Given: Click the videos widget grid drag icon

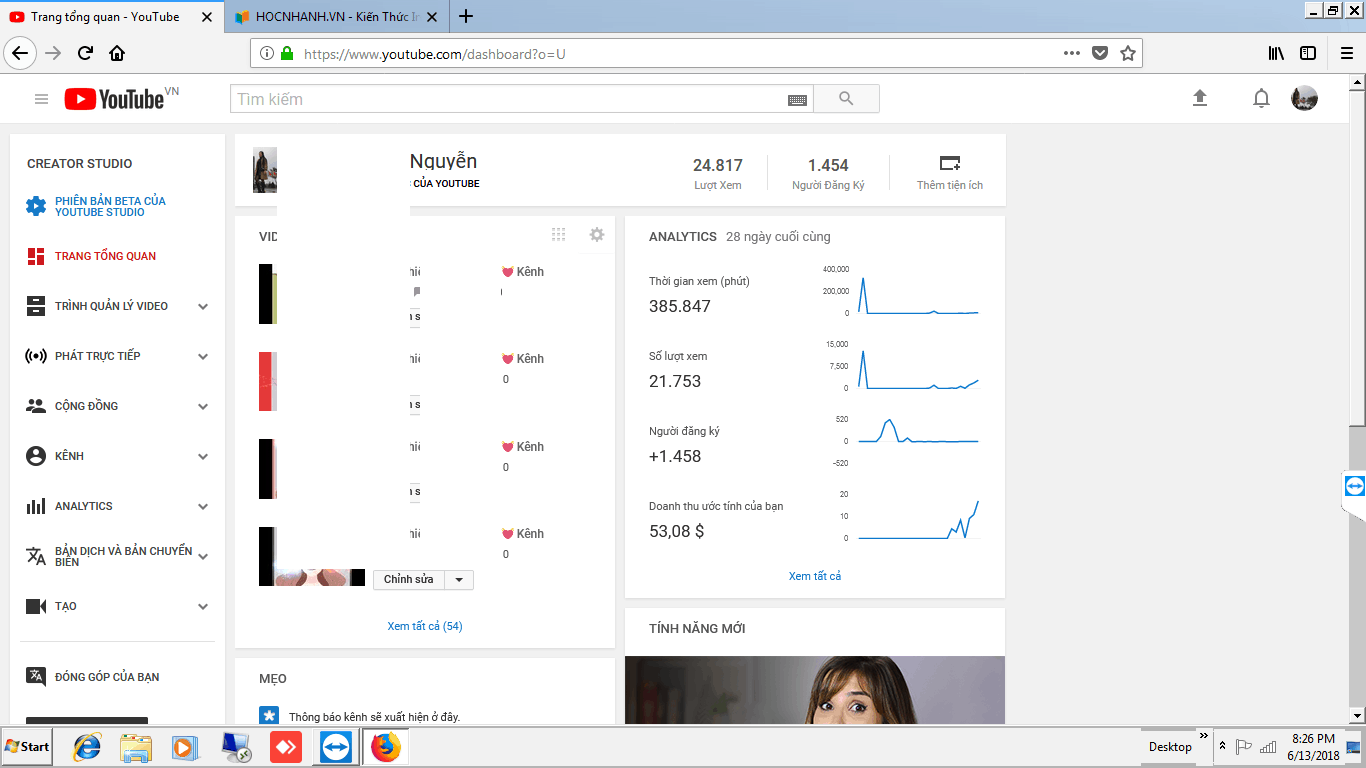Looking at the screenshot, I should click(x=559, y=235).
